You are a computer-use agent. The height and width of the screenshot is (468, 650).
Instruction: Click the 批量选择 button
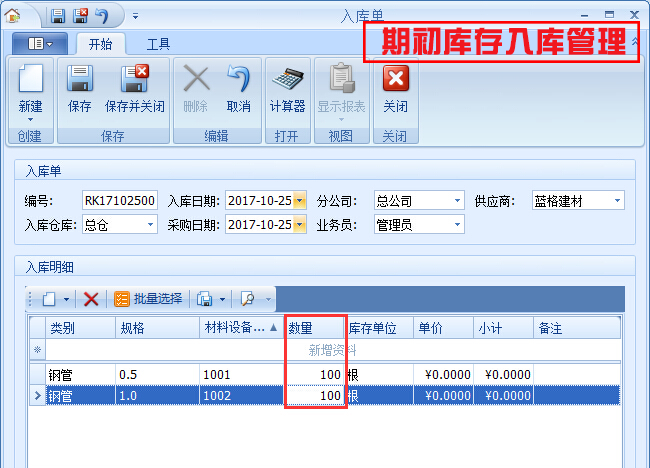[148, 299]
